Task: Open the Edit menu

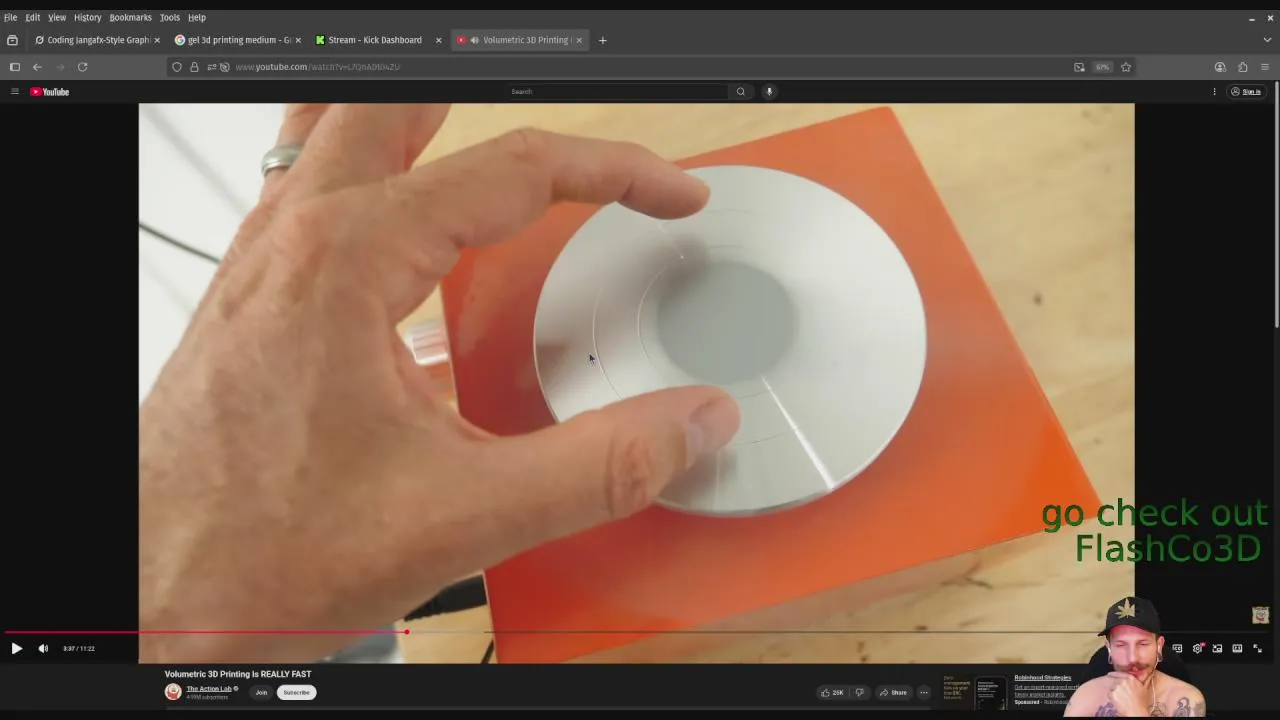Action: (x=32, y=17)
